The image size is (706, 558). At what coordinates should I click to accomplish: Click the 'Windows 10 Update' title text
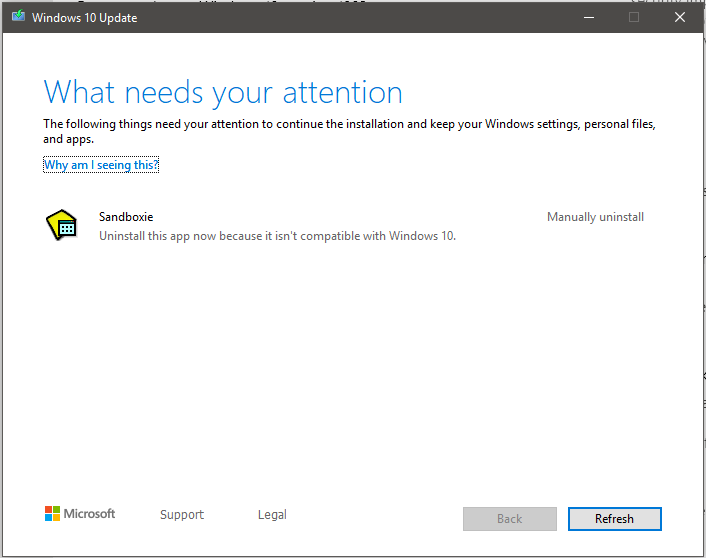85,18
